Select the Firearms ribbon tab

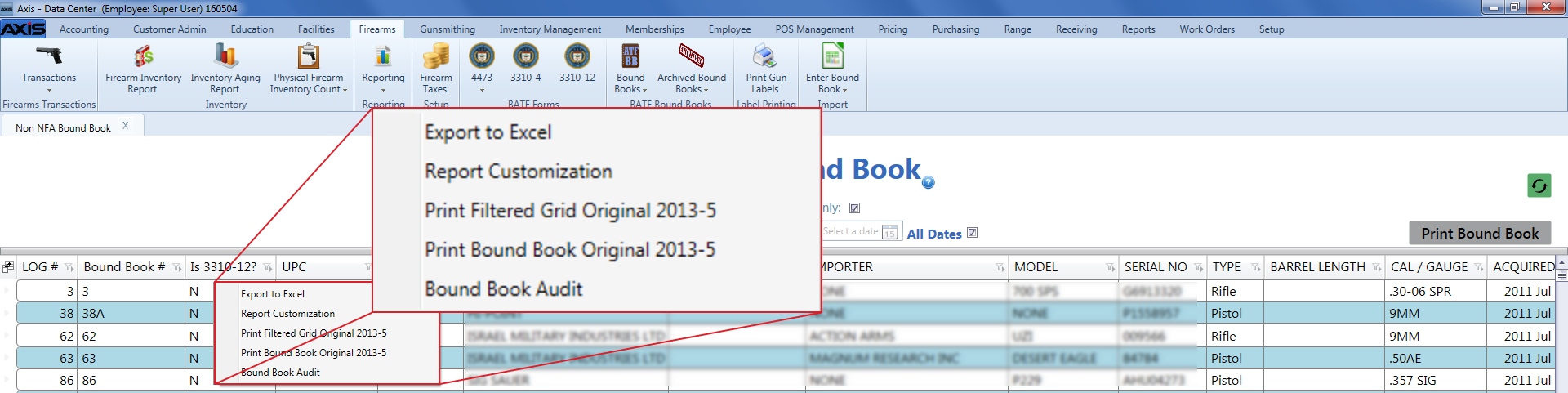pos(377,29)
